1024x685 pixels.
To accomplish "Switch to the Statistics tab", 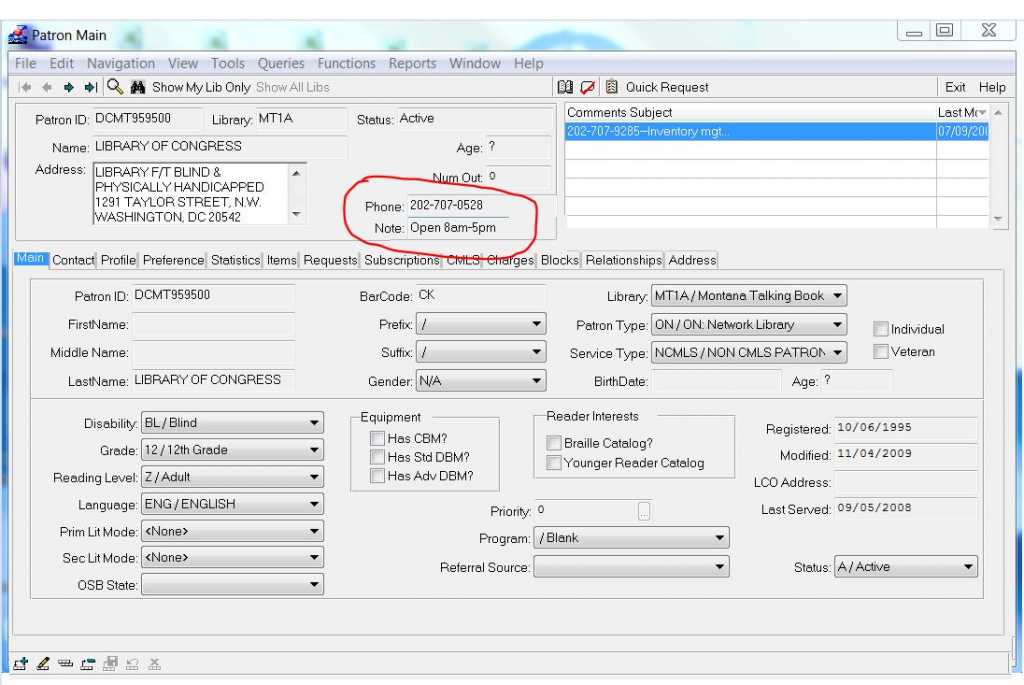I will point(235,260).
